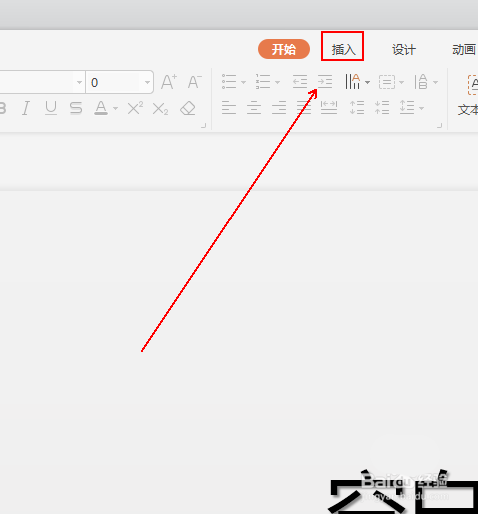Click the decrease font size A- icon
The image size is (478, 514).
pyautogui.click(x=194, y=82)
